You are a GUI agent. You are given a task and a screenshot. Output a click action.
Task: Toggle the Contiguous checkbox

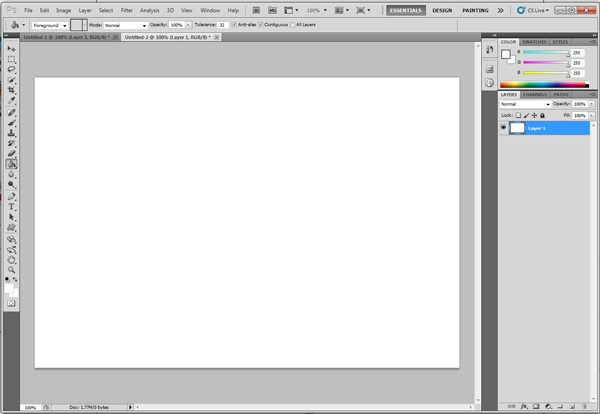coord(262,24)
